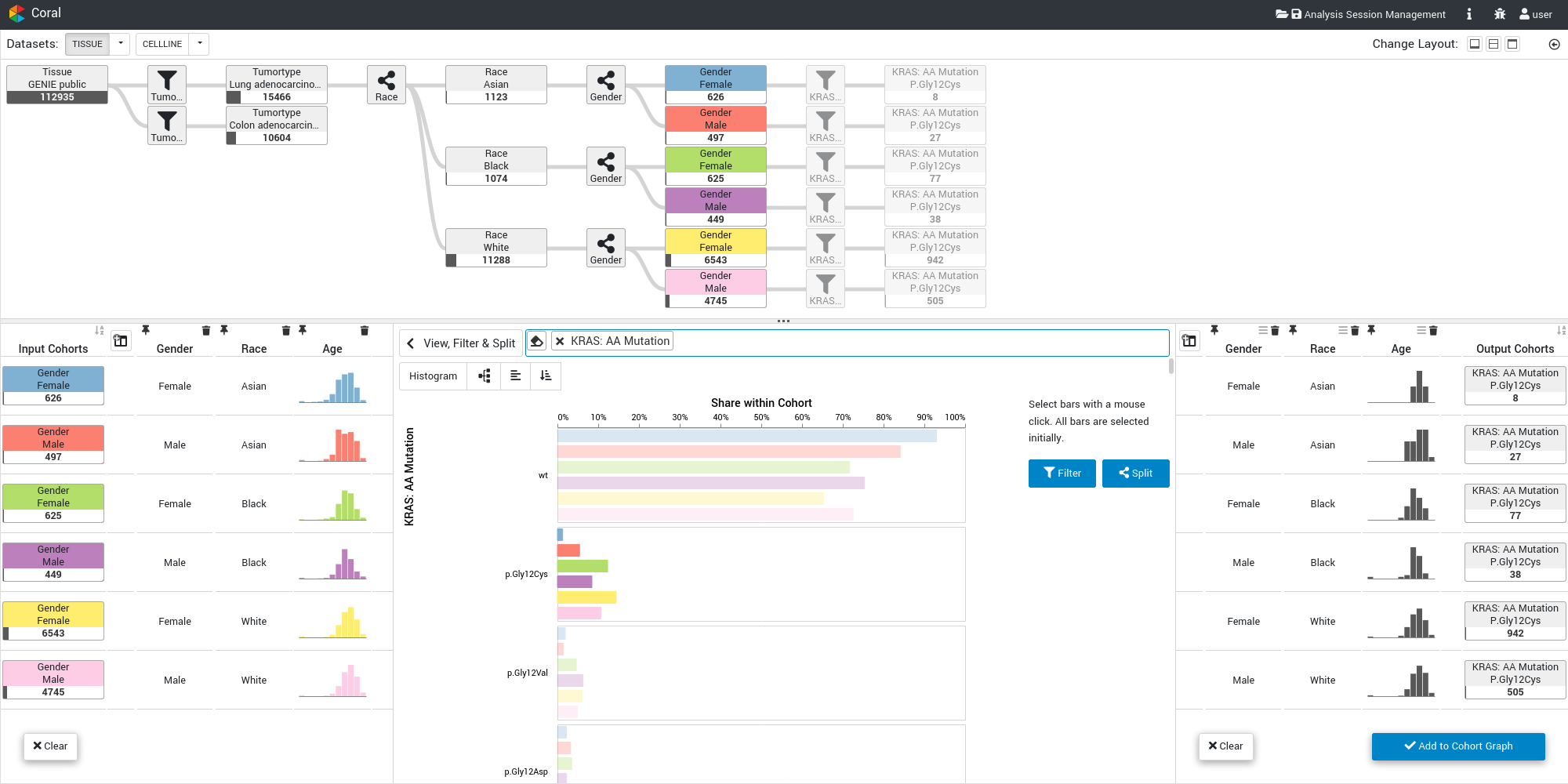1568x784 pixels.
Task: Click Gender split node after Race White
Action: [606, 248]
